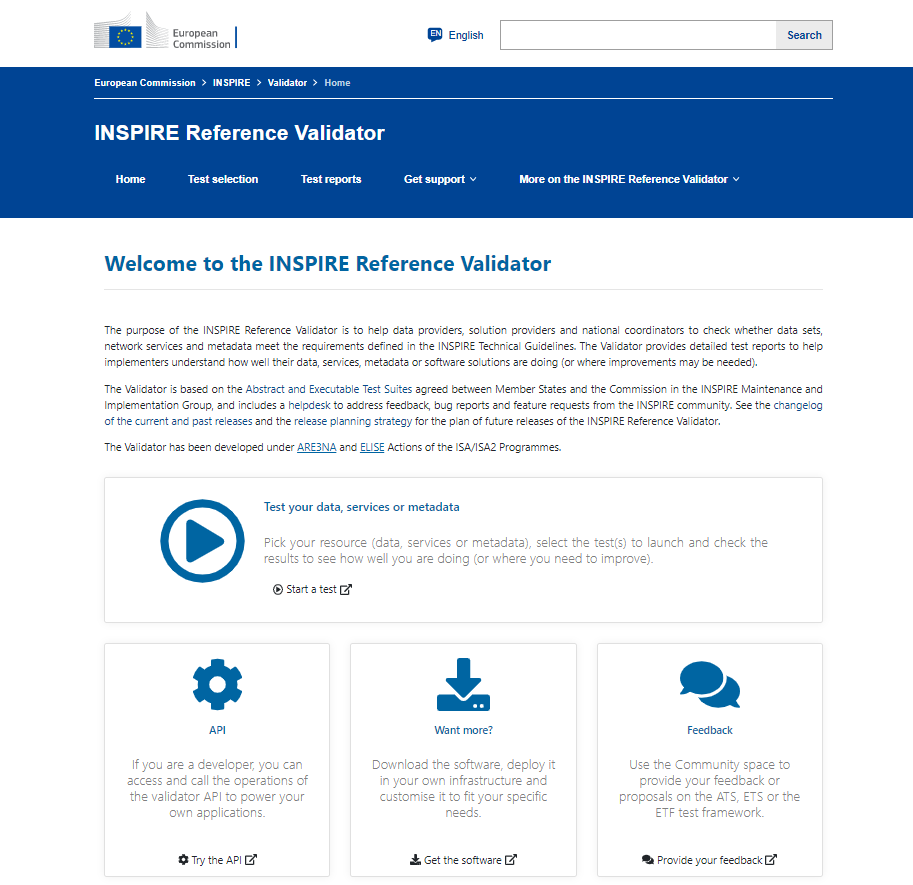
Task: Click the API gear icon
Action: point(217,685)
